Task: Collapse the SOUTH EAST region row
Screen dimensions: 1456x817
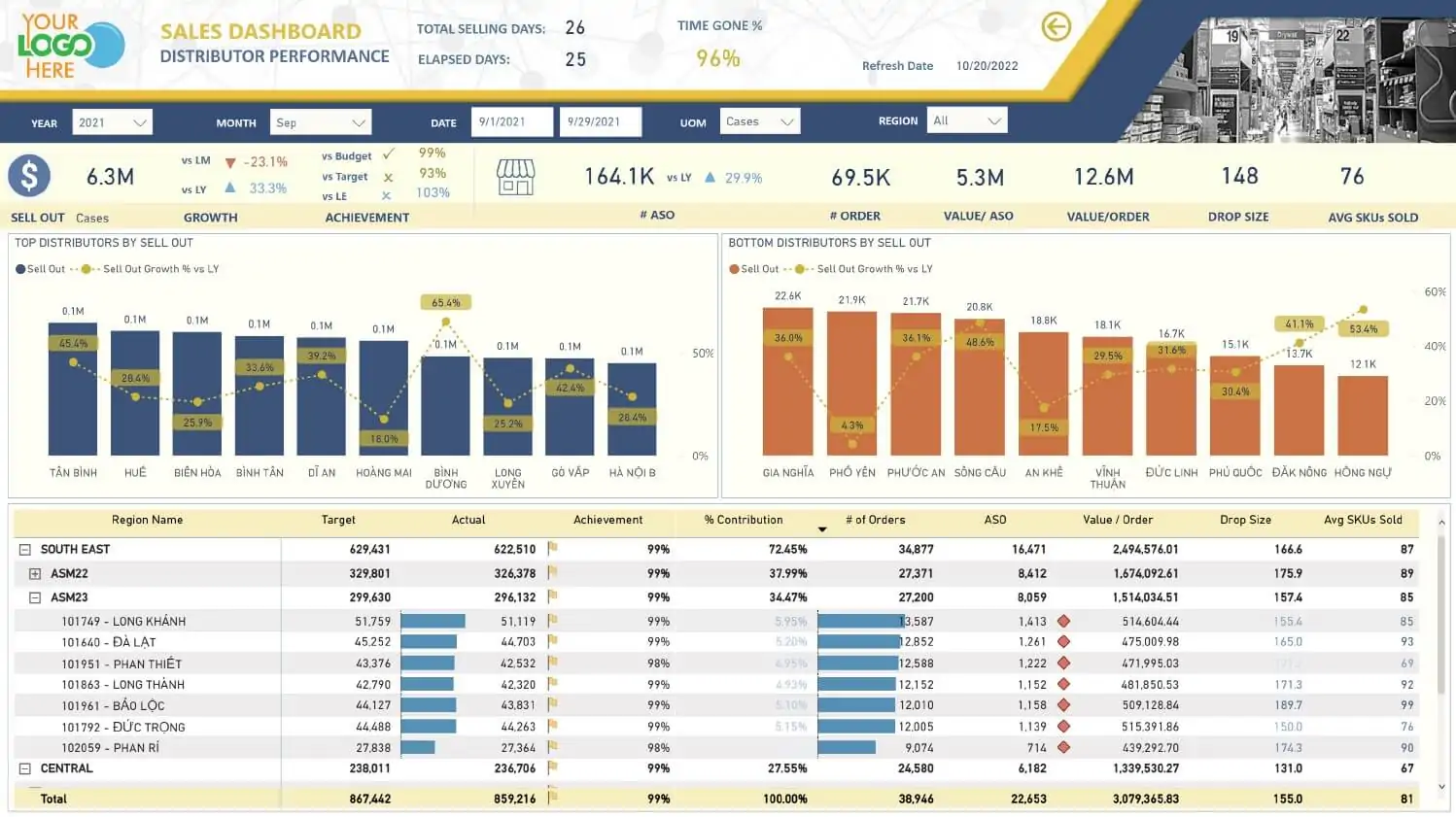Action: [25, 549]
